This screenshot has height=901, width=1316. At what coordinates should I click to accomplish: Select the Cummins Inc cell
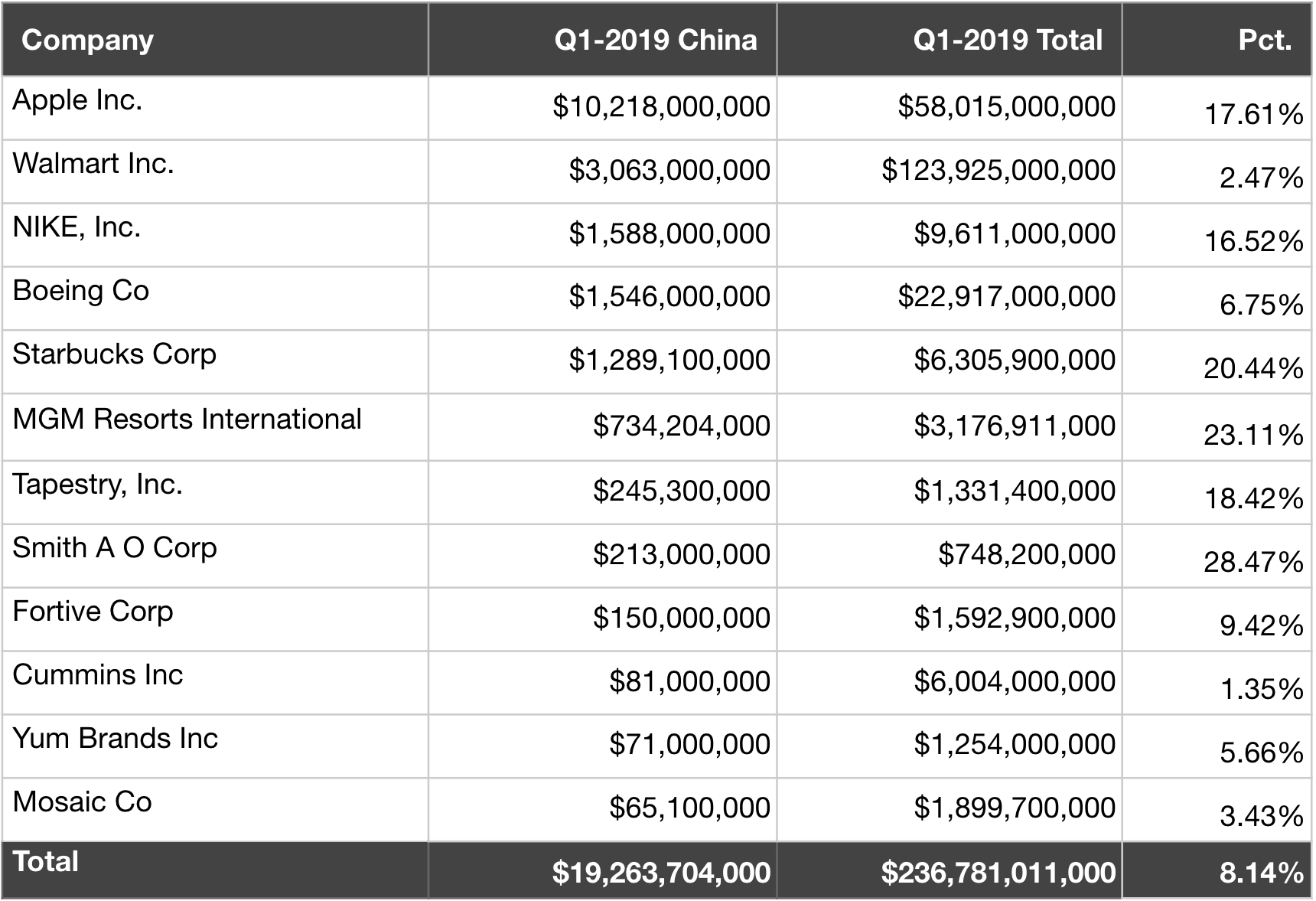click(98, 675)
